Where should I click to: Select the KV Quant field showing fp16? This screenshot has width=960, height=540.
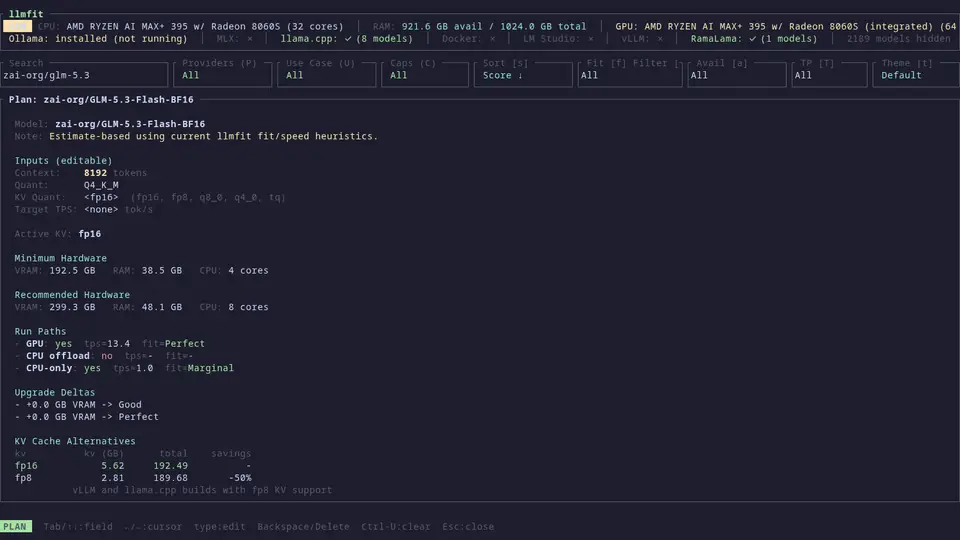point(101,197)
